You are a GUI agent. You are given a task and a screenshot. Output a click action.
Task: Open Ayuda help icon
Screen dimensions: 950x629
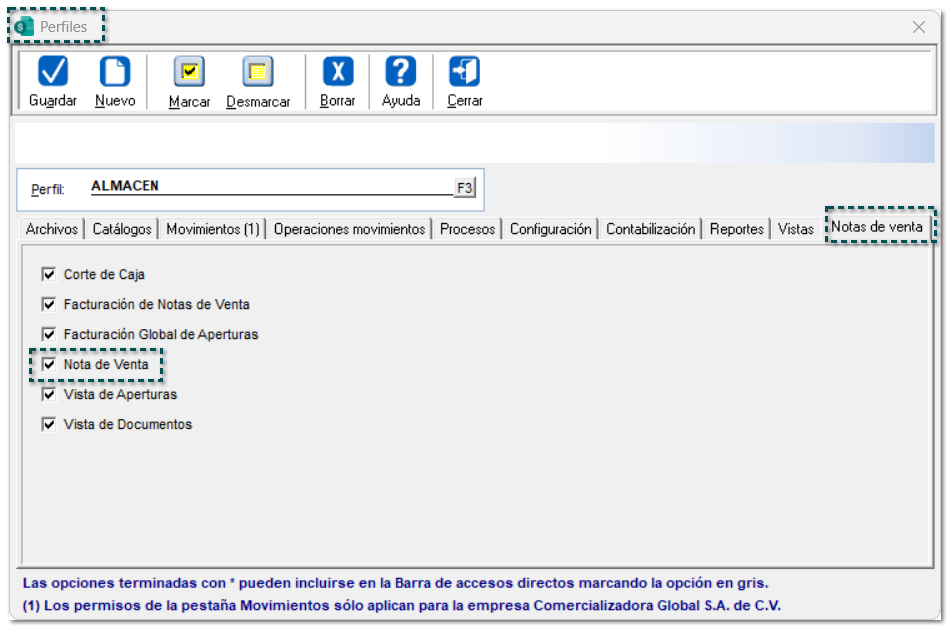[400, 72]
